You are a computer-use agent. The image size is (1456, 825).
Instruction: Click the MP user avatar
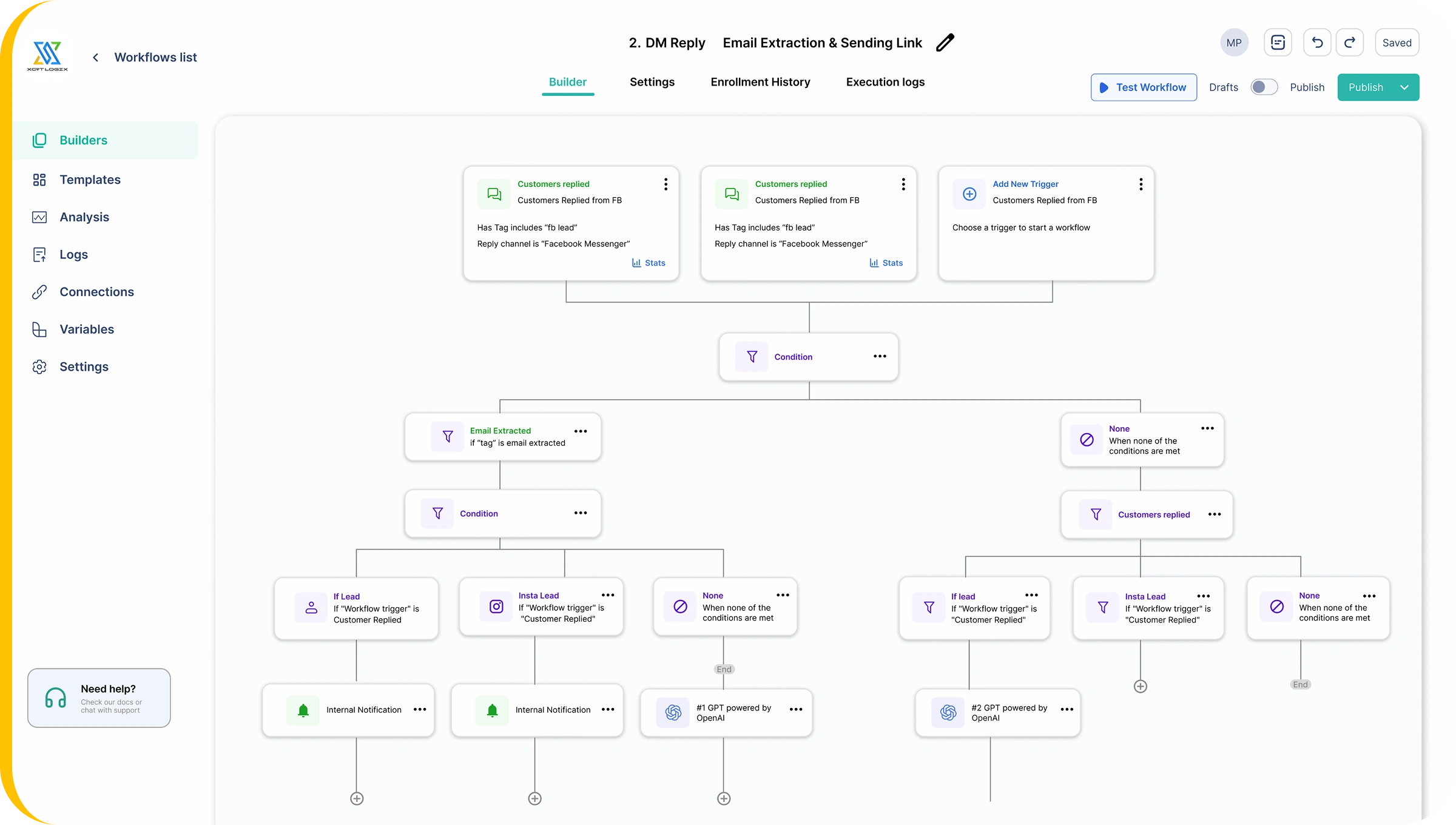(x=1234, y=42)
